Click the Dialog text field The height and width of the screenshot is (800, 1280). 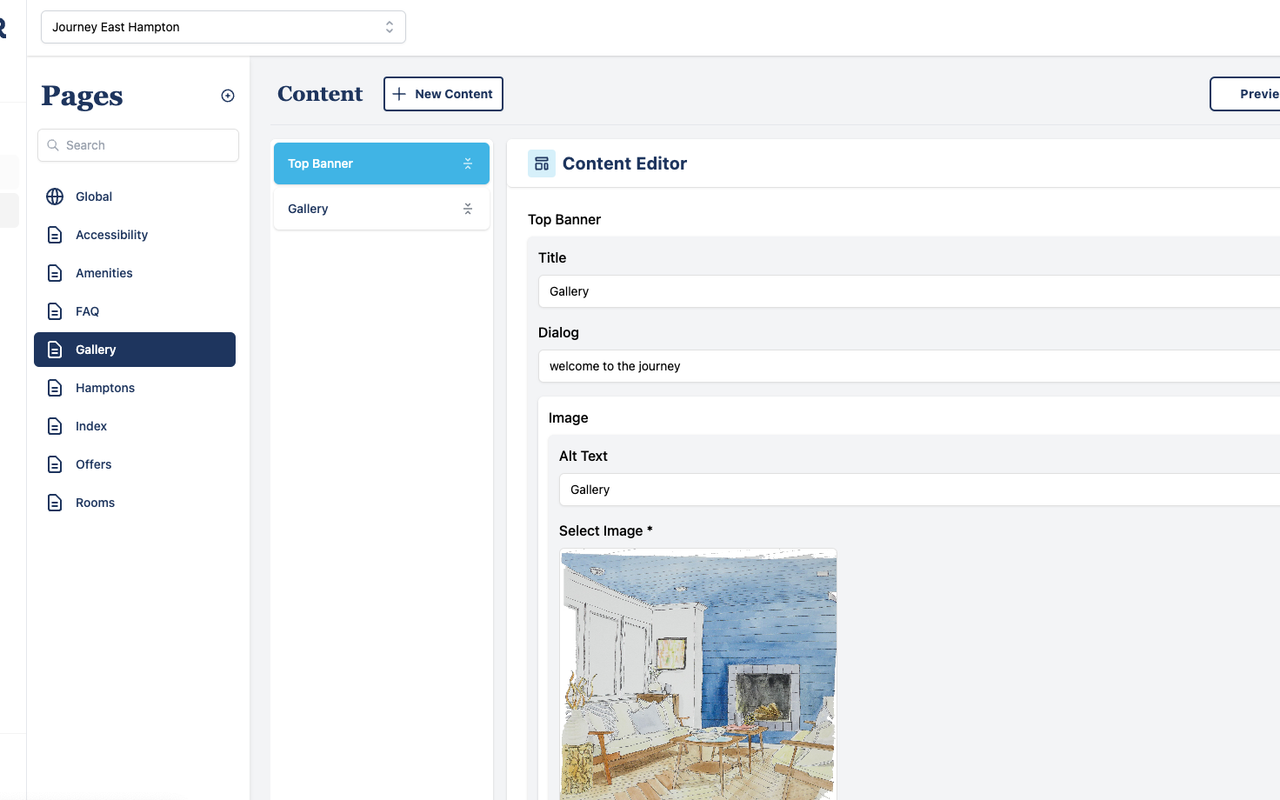pyautogui.click(x=909, y=366)
